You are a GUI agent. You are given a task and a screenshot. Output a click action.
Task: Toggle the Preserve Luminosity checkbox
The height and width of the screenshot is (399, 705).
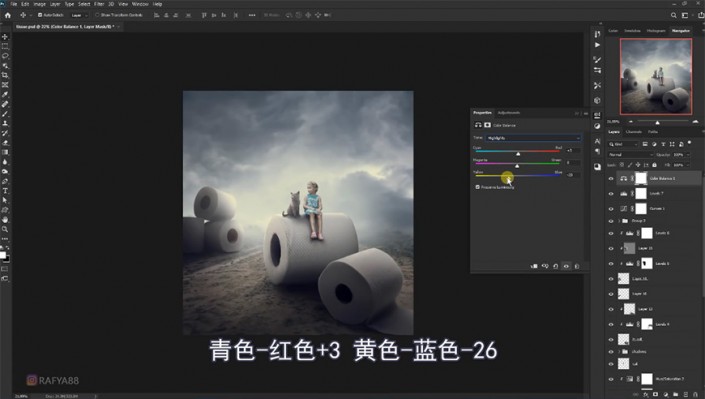(x=477, y=187)
